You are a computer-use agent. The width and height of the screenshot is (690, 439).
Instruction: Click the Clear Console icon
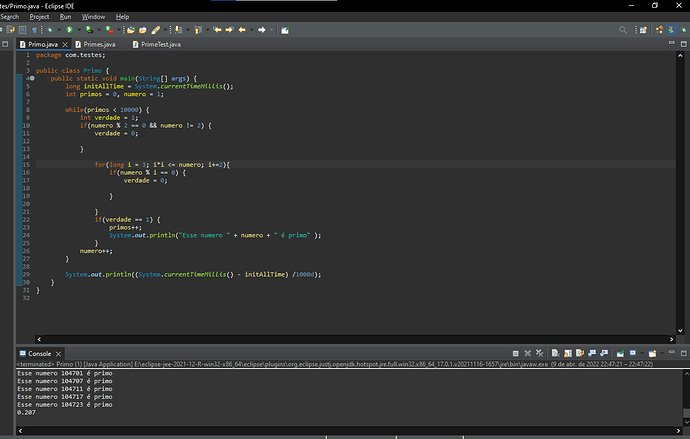(555, 353)
